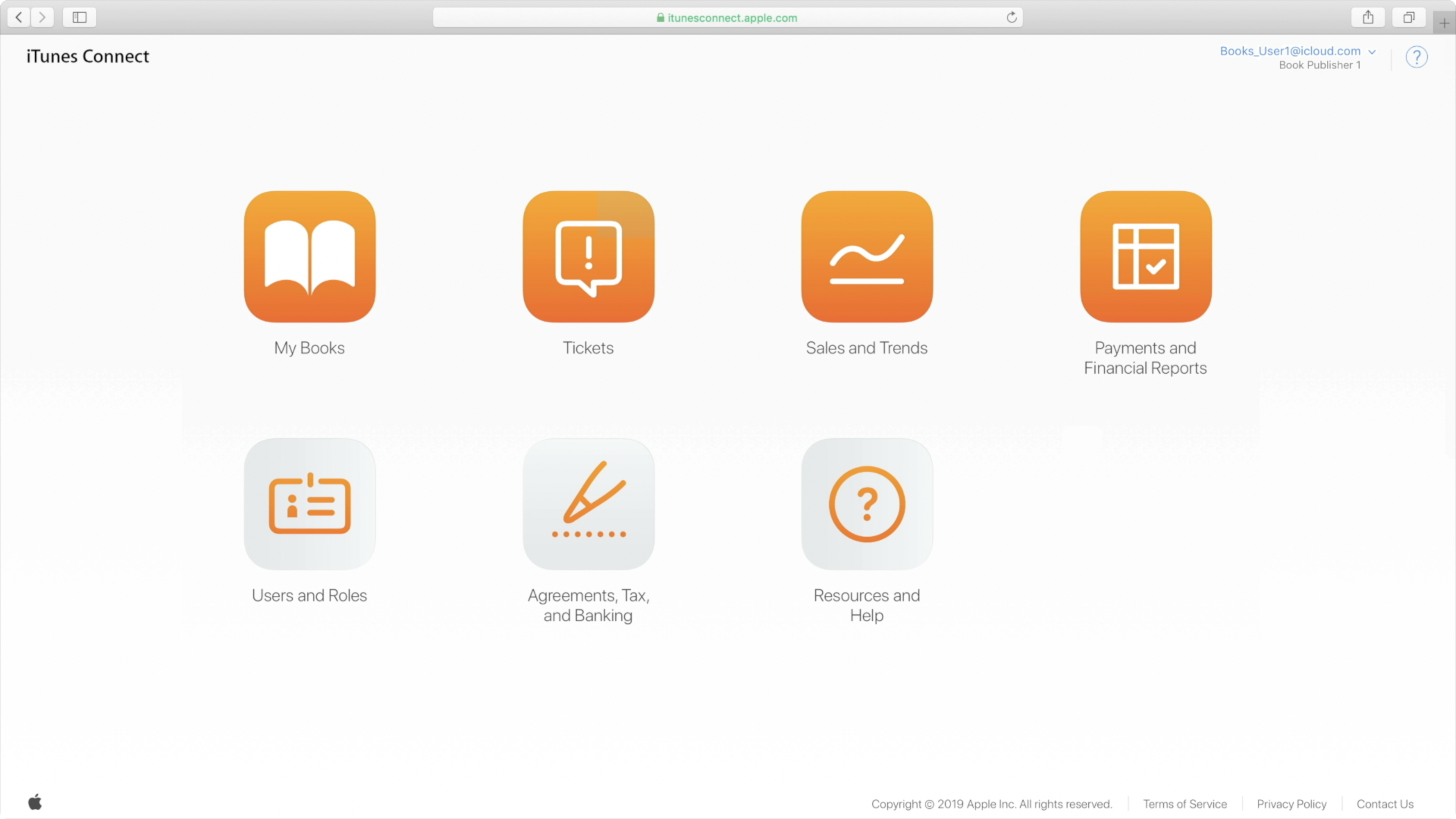The width and height of the screenshot is (1456, 819).
Task: Go forward with Safari forward arrow
Action: [42, 17]
